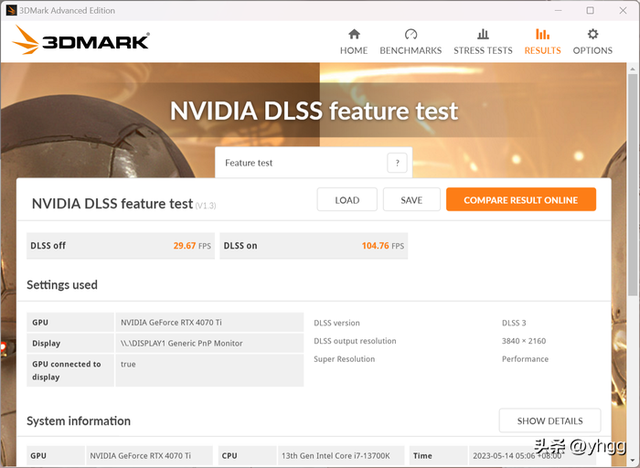Click the DLSS off 29.67 FPS score tile
Image resolution: width=640 pixels, height=468 pixels.
[x=120, y=246]
